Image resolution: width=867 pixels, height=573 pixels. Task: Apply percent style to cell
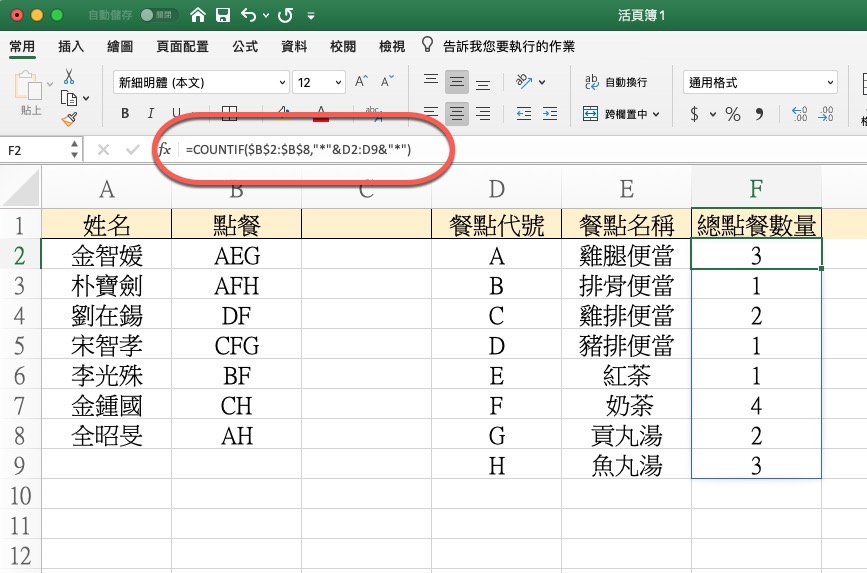click(733, 114)
